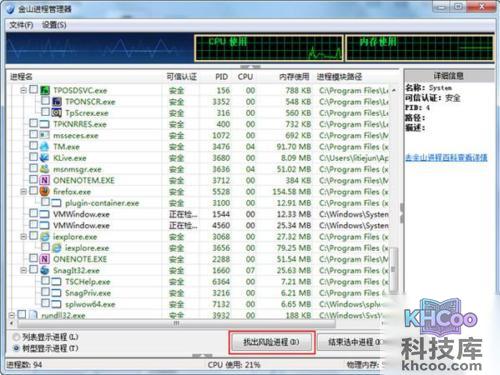The height and width of the screenshot is (375, 500).
Task: Click the CPU usage graph
Action: pos(269,48)
